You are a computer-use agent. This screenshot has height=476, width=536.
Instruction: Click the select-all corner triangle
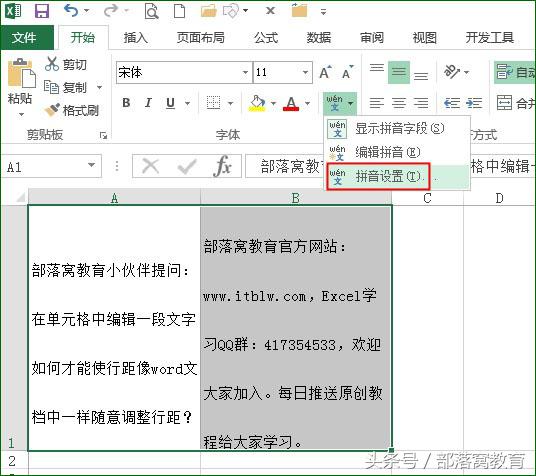tap(21, 197)
